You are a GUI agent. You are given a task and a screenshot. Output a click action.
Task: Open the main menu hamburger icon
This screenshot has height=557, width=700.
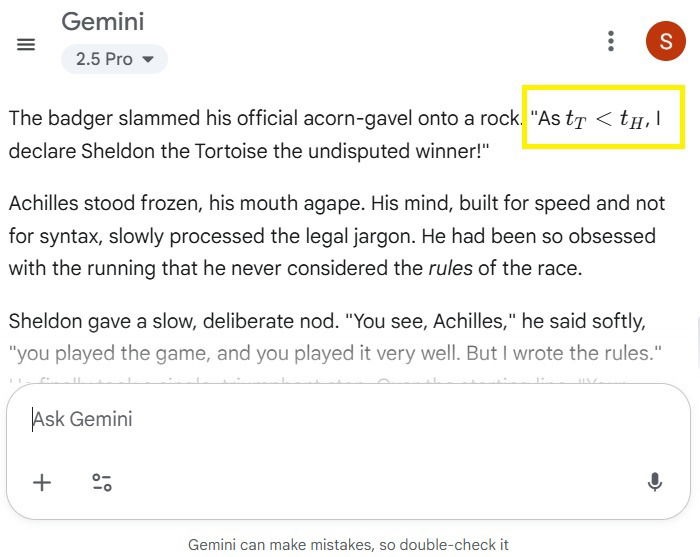coord(27,44)
